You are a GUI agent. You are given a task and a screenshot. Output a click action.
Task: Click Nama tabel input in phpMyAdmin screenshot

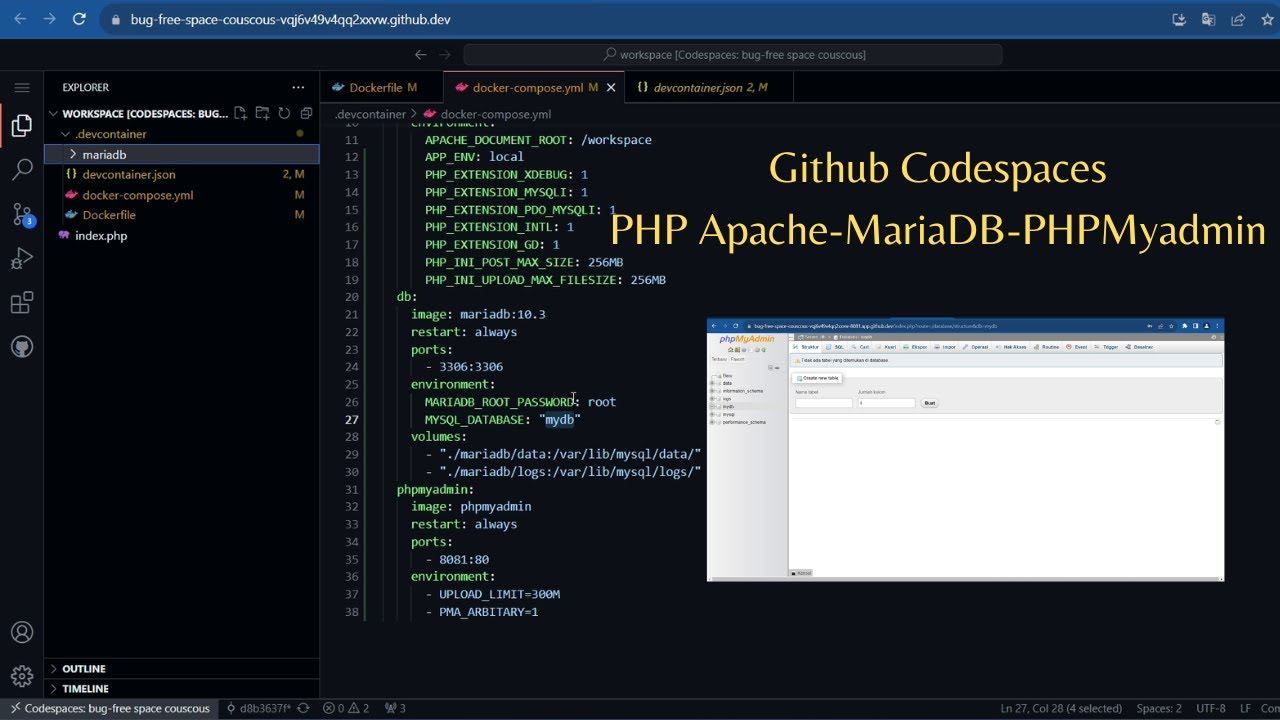pos(824,403)
